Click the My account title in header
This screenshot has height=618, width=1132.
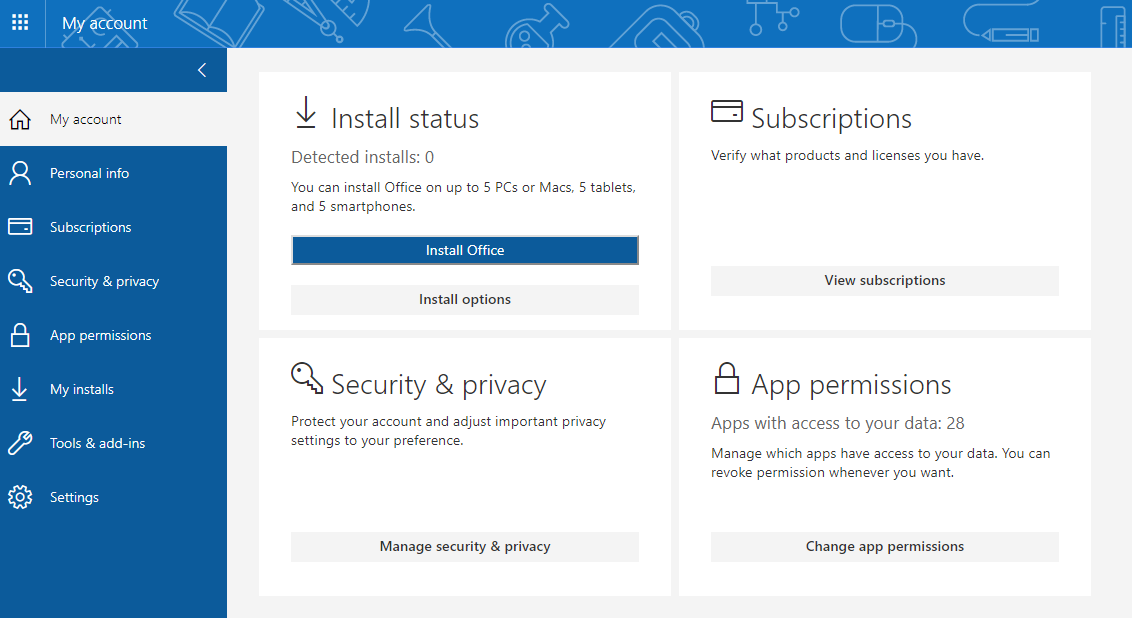click(x=105, y=23)
